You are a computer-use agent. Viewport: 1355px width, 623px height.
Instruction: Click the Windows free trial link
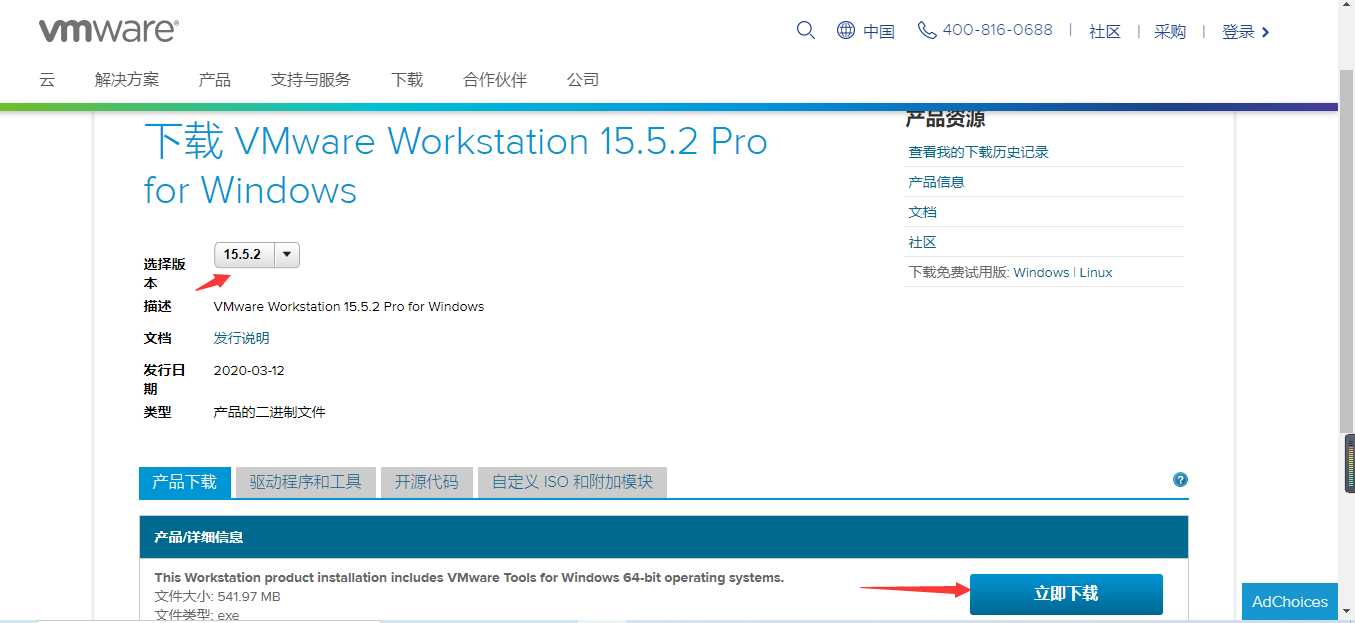(1041, 272)
